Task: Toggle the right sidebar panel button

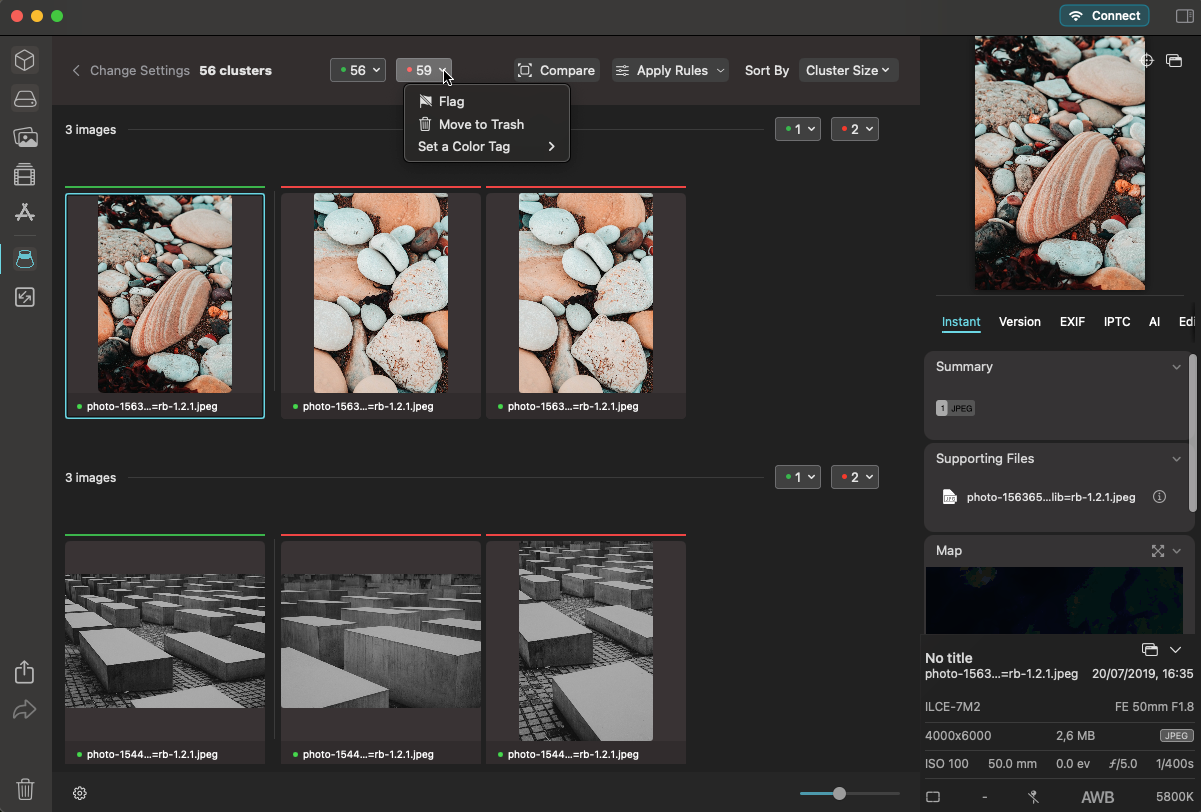Action: pyautogui.click(x=1184, y=16)
